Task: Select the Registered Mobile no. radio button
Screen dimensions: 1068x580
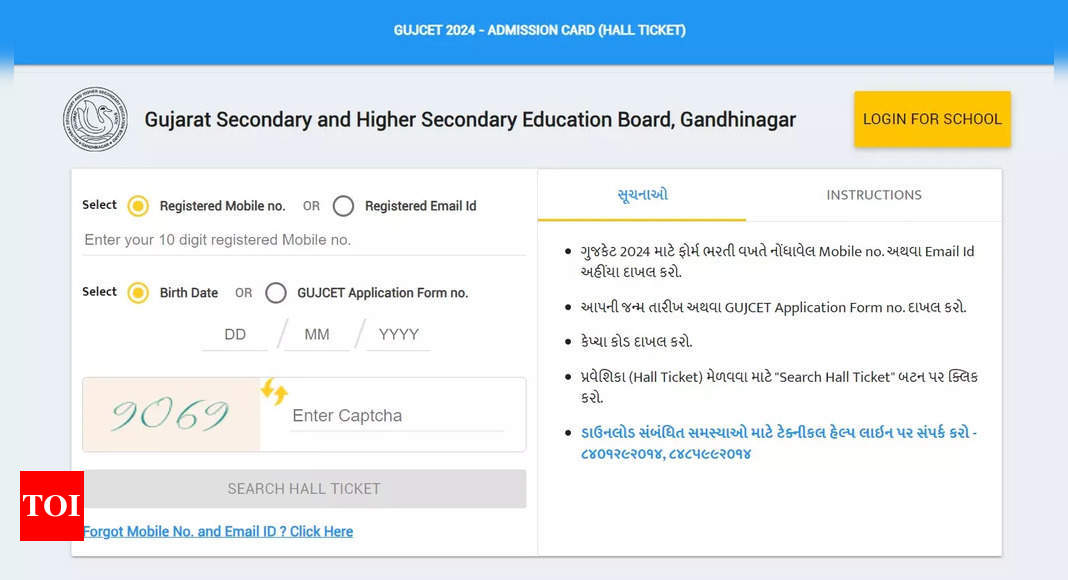Action: point(140,206)
